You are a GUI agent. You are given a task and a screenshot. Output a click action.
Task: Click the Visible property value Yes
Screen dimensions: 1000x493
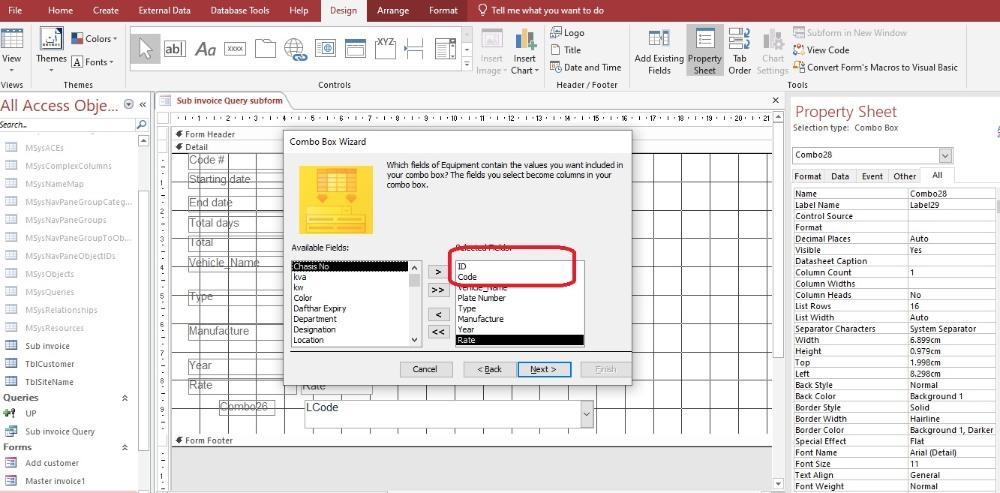point(953,250)
